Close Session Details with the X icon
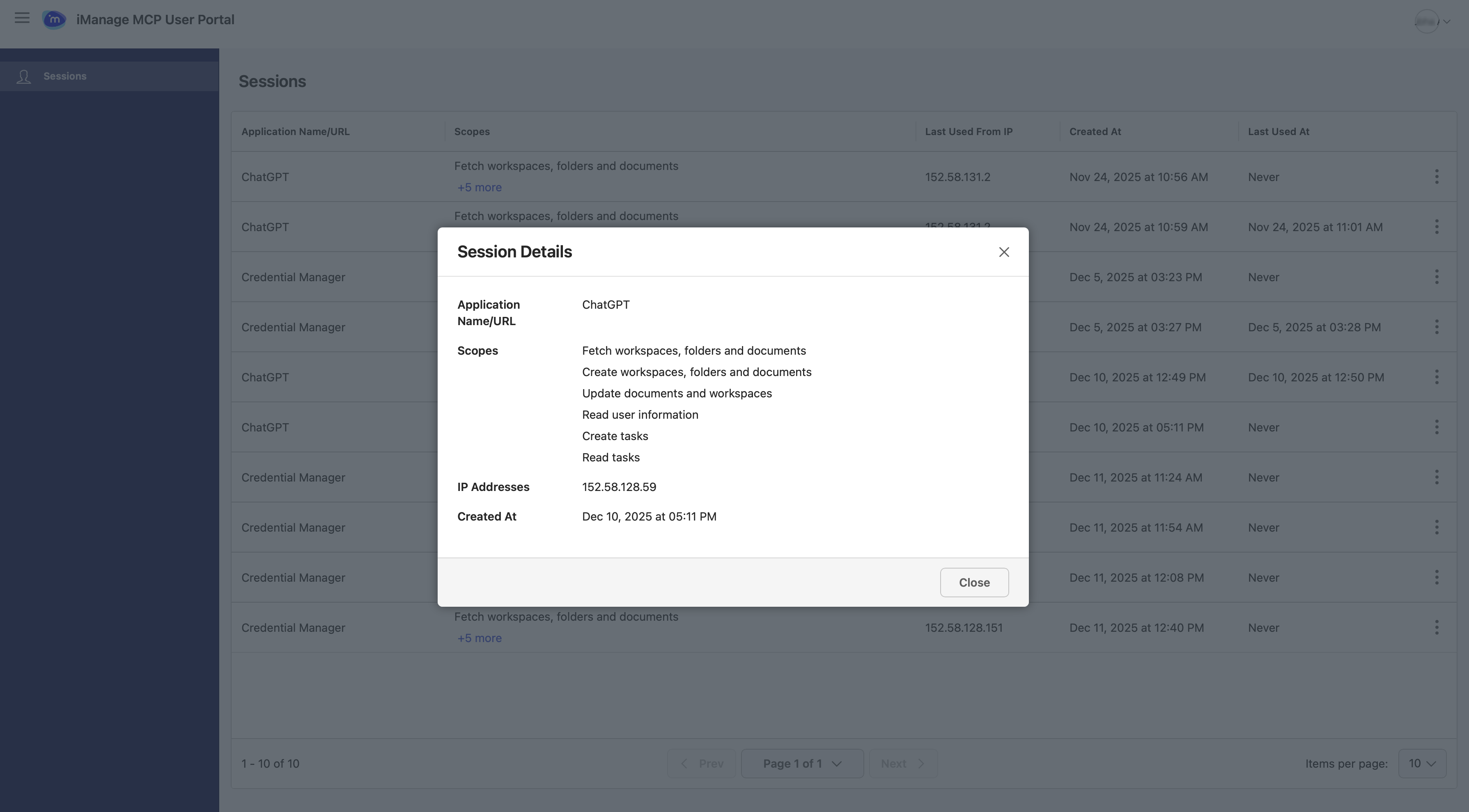Screen dimensions: 1469x812 pos(1004,252)
